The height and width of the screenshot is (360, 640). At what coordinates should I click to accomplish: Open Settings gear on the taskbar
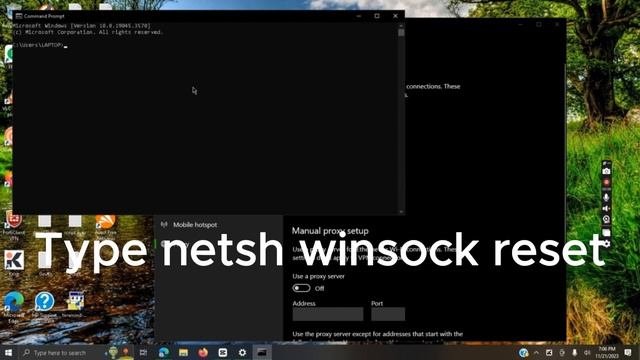[242, 353]
